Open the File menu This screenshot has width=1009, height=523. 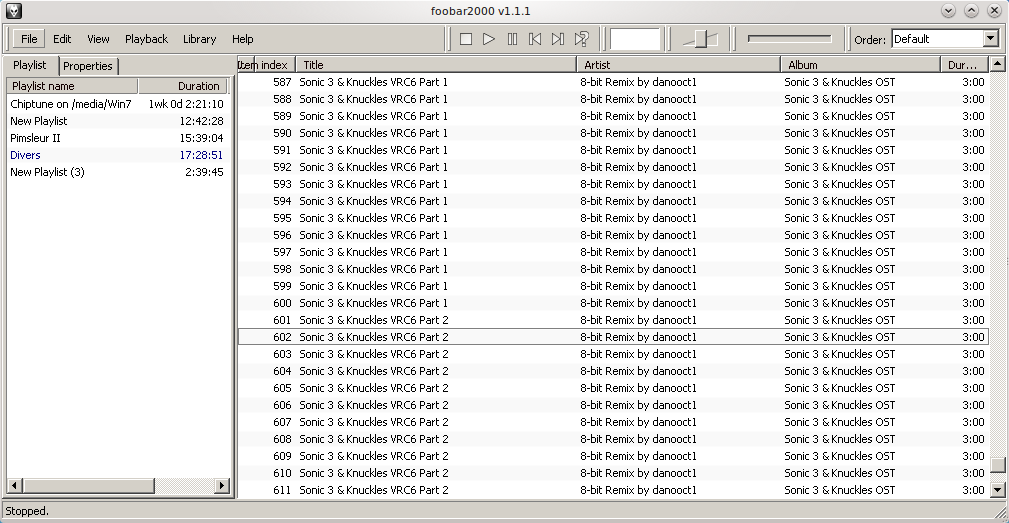[29, 39]
